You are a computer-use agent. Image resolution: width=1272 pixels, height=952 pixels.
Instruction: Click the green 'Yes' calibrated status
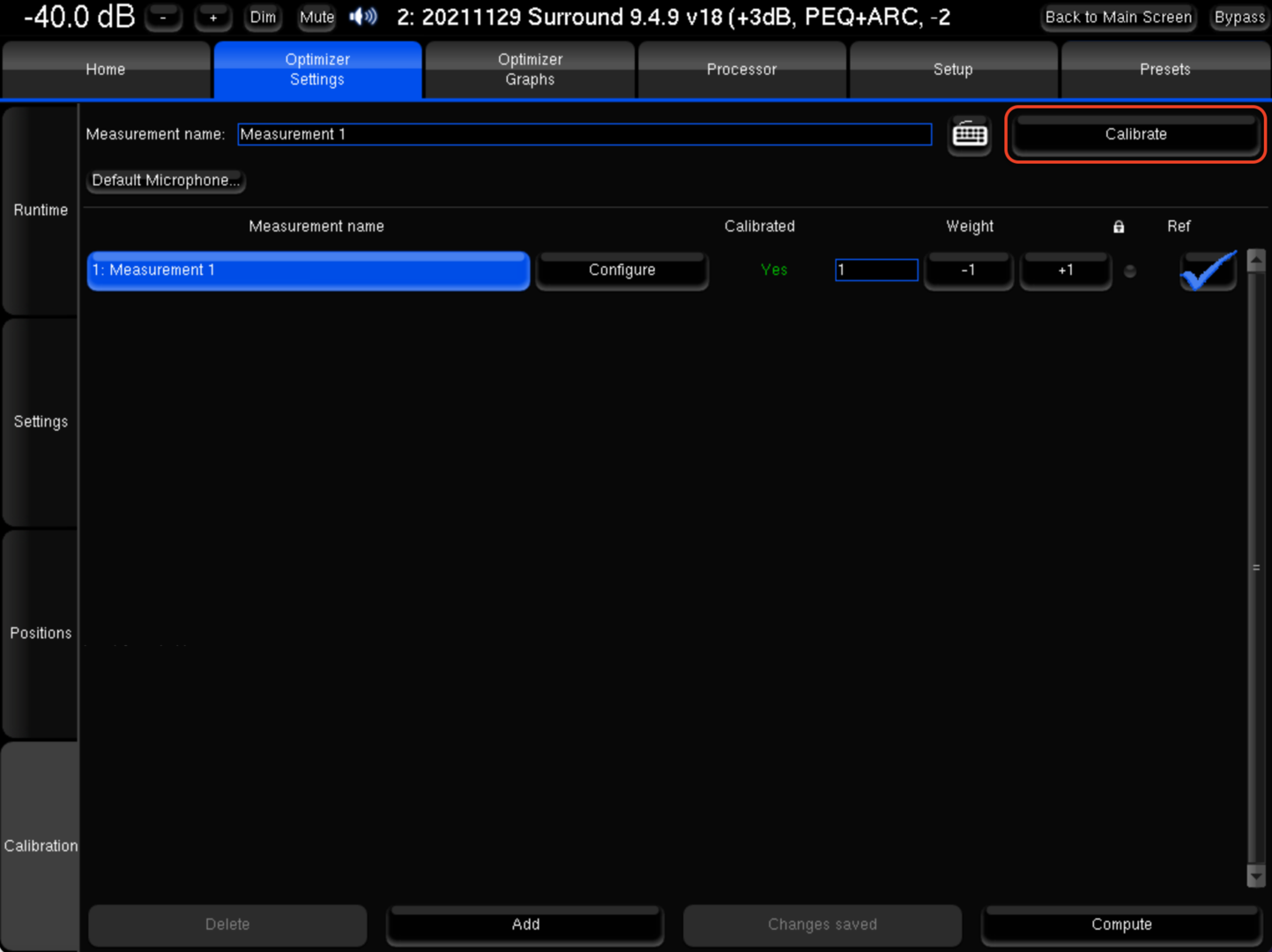pos(774,270)
